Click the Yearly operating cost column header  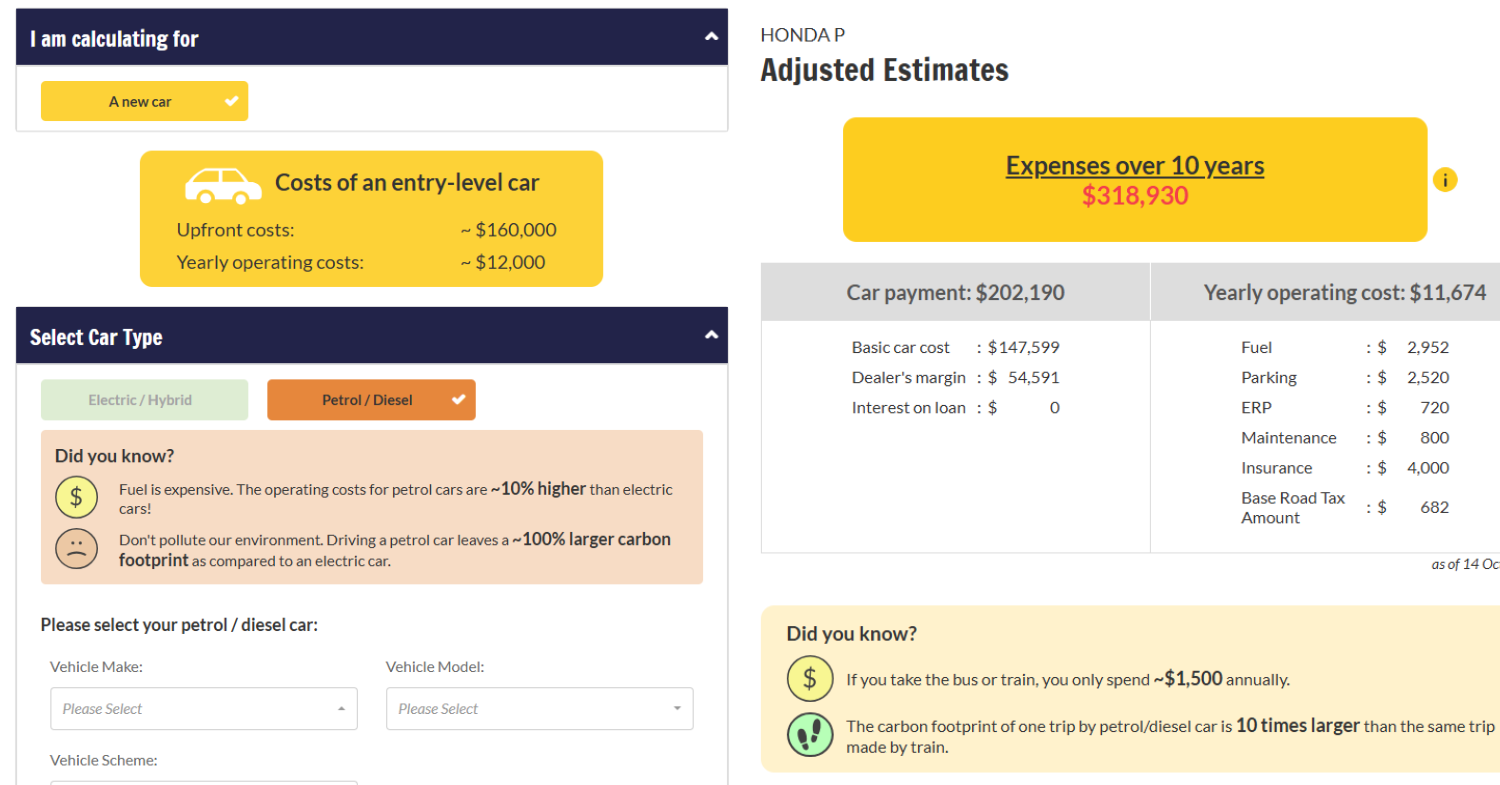pyautogui.click(x=1344, y=292)
